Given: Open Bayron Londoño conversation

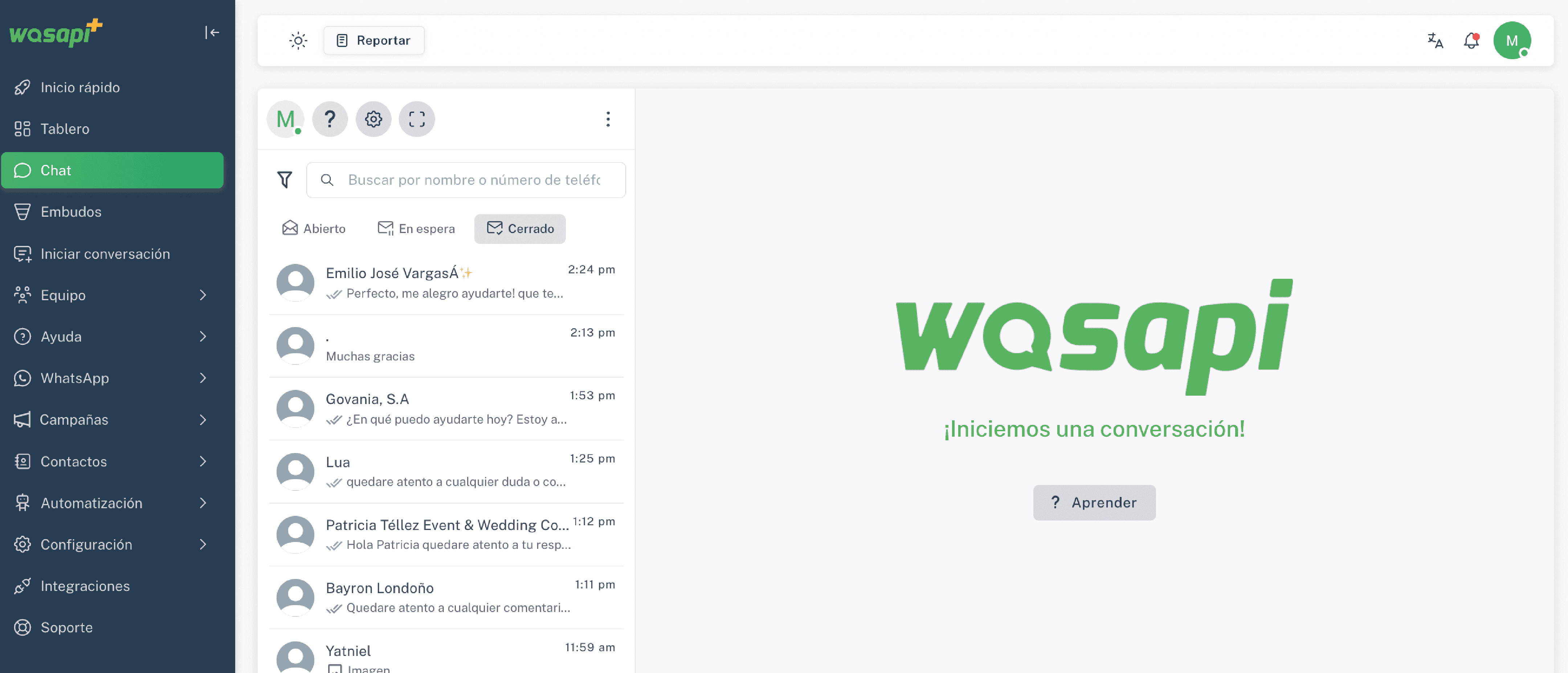Looking at the screenshot, I should tap(446, 598).
